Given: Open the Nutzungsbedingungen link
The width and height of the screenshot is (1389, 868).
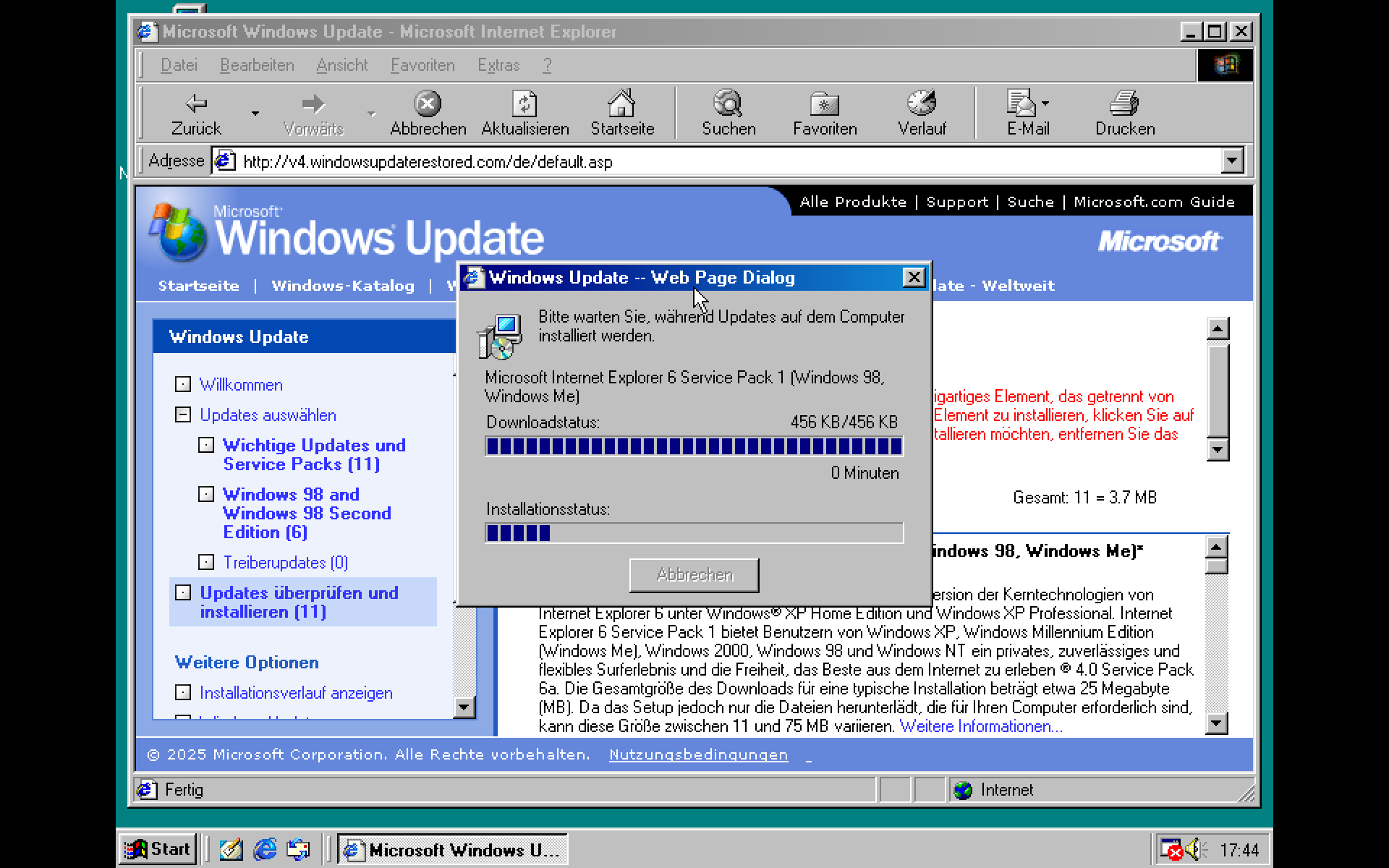Looking at the screenshot, I should (x=698, y=754).
